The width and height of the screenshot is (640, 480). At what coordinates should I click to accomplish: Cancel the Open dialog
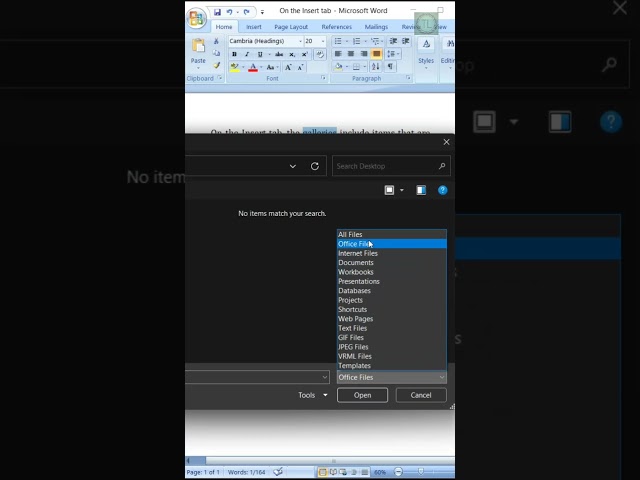point(421,395)
